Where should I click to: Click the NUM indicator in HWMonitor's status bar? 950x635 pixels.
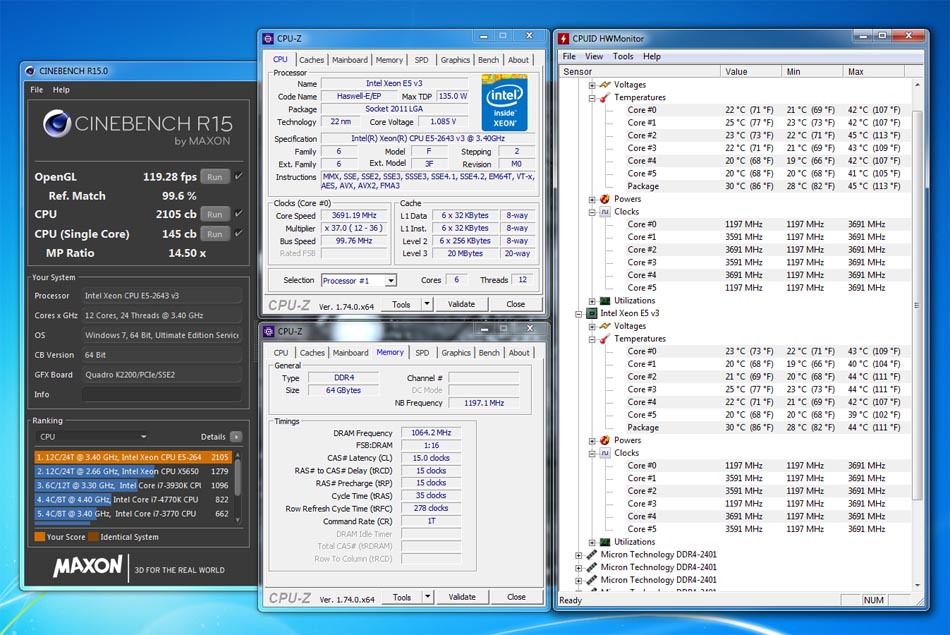(x=873, y=600)
